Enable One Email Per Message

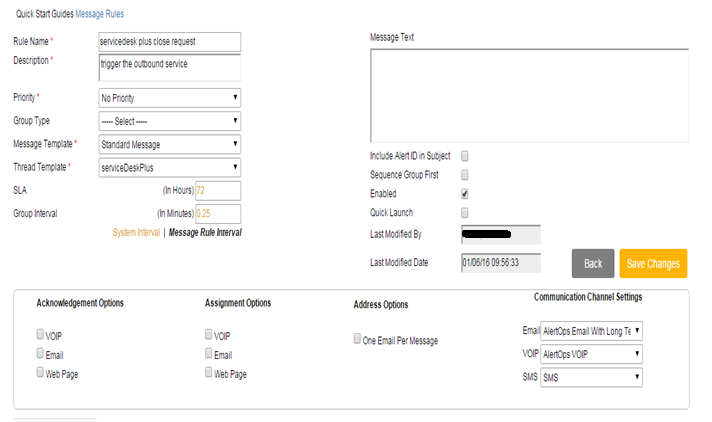tap(358, 339)
